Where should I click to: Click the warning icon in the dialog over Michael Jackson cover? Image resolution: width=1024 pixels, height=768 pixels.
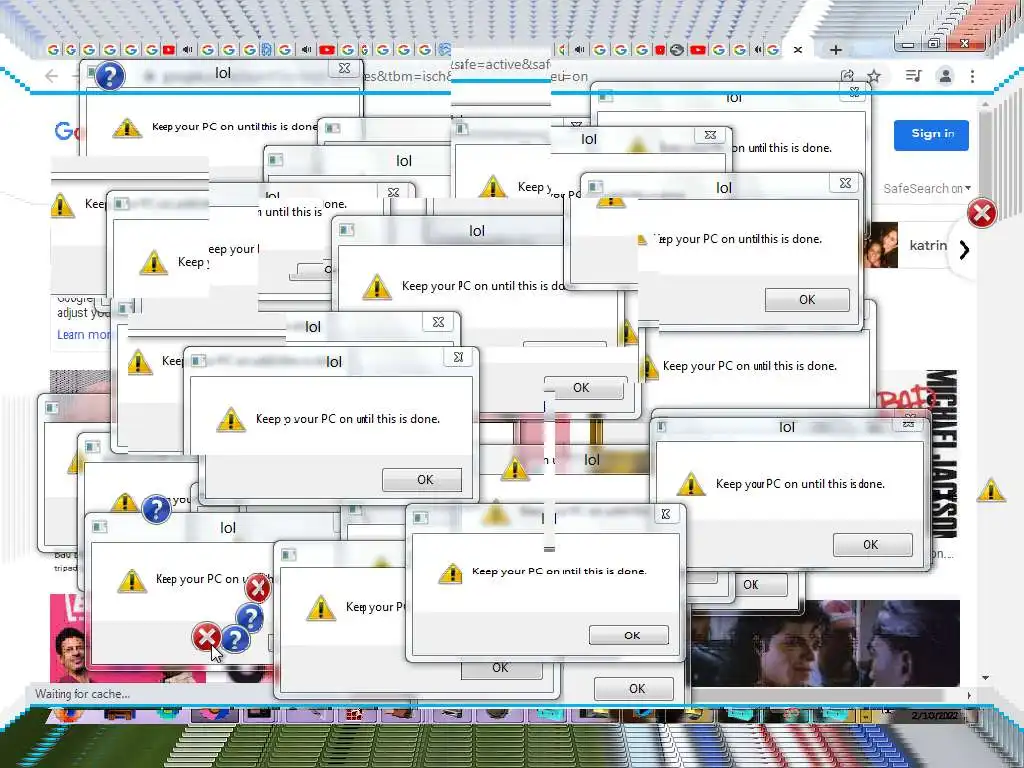691,485
